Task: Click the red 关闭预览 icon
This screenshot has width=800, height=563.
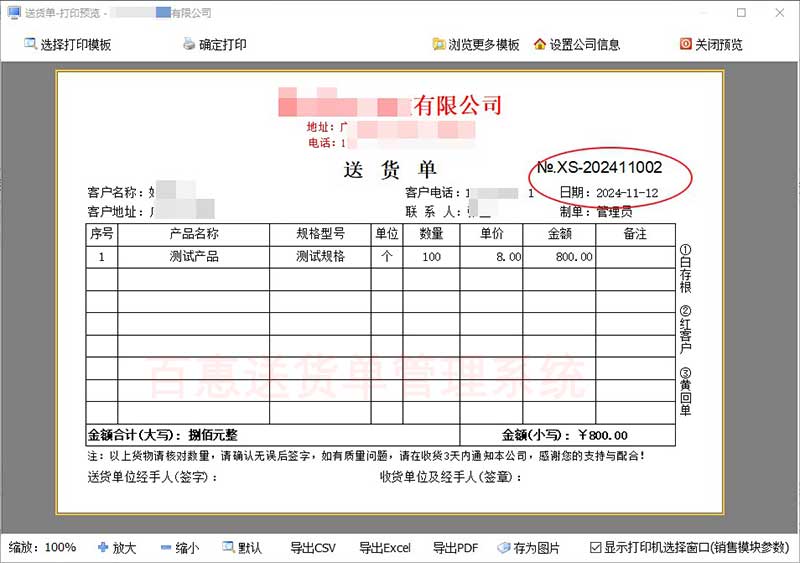Action: coord(685,45)
